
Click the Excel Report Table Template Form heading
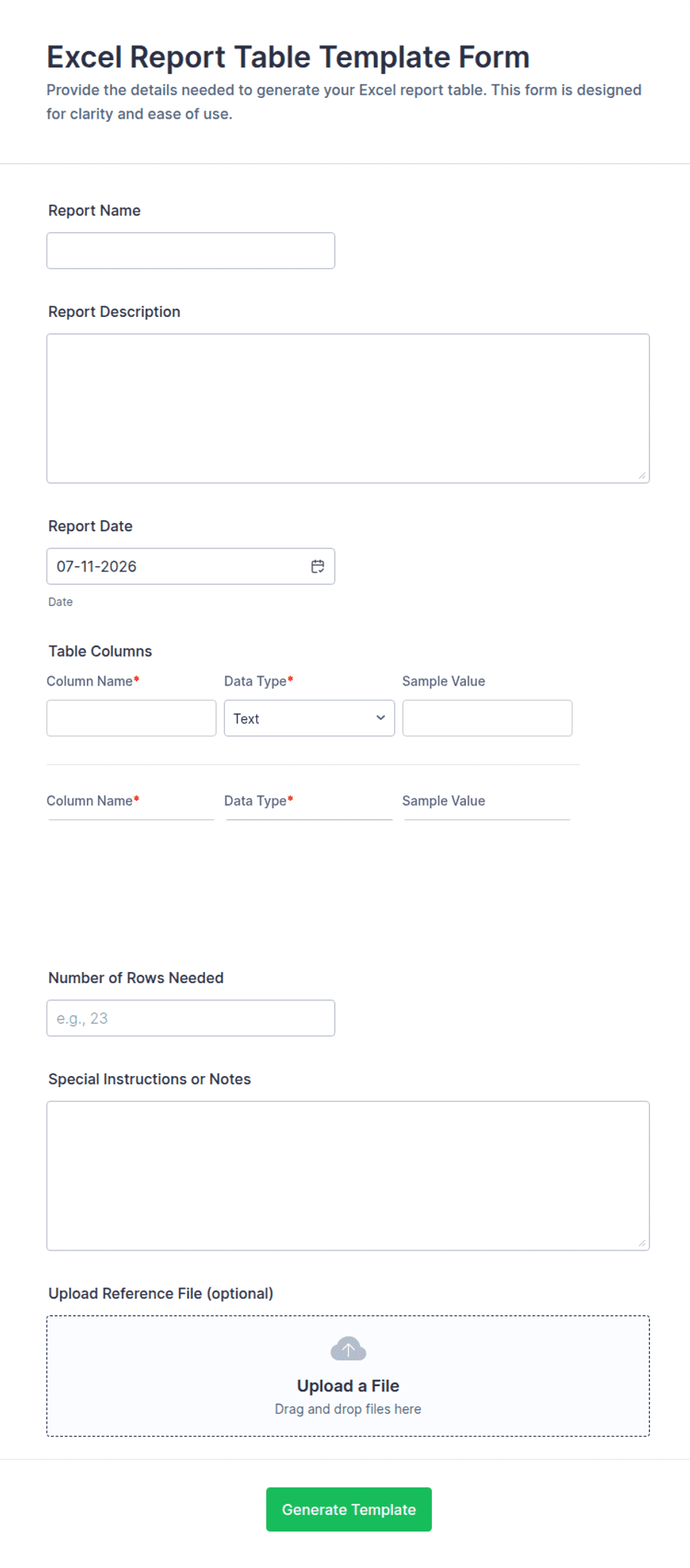pyautogui.click(x=288, y=57)
